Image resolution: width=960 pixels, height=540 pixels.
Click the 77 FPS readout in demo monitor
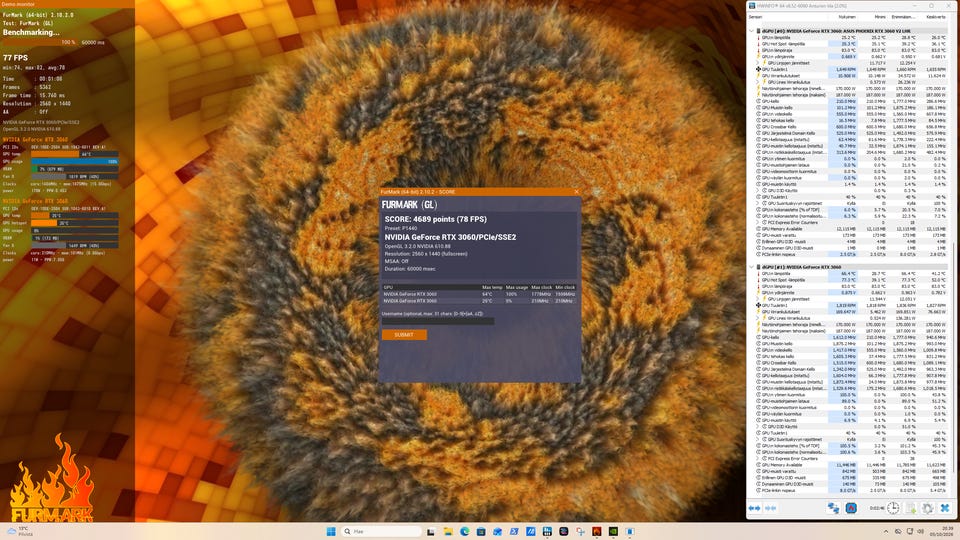coord(15,58)
